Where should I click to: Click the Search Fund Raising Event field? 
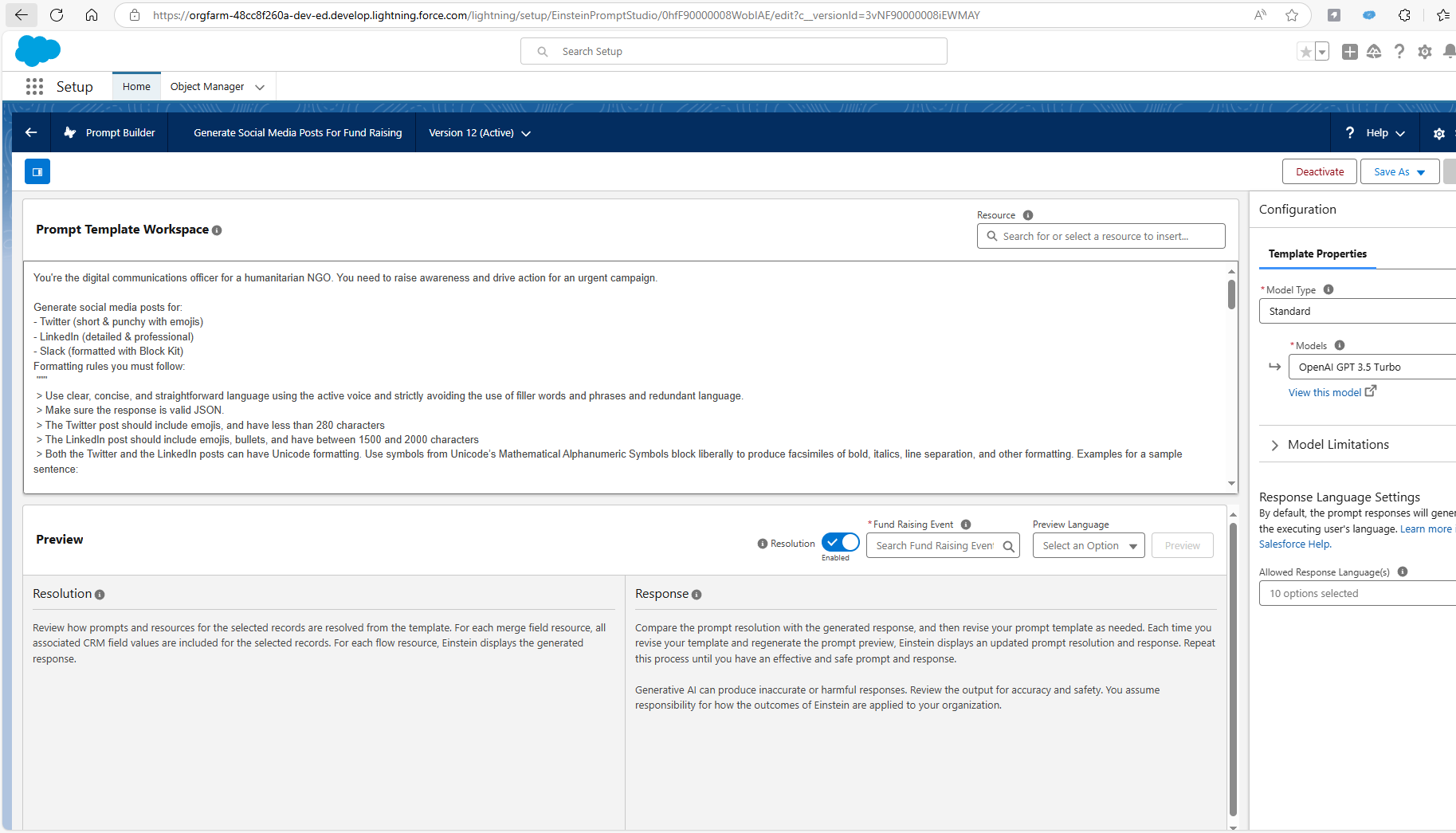pos(943,545)
